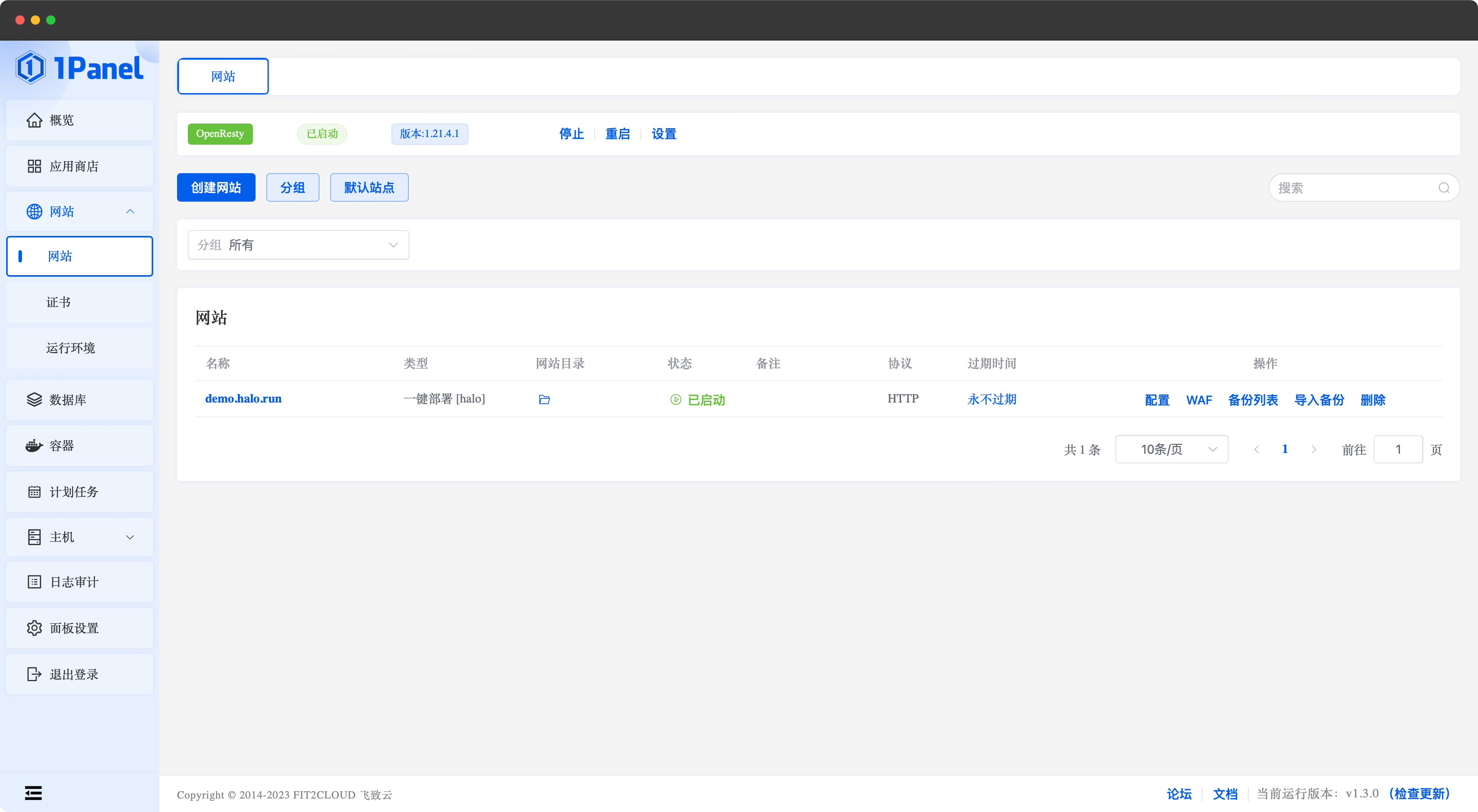
Task: Collapse the 网站 sidebar menu chevron
Action: pos(130,211)
